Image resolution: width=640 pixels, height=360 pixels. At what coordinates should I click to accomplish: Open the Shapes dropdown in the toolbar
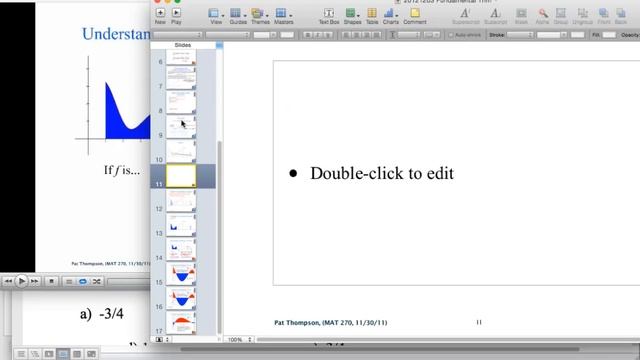click(352, 16)
